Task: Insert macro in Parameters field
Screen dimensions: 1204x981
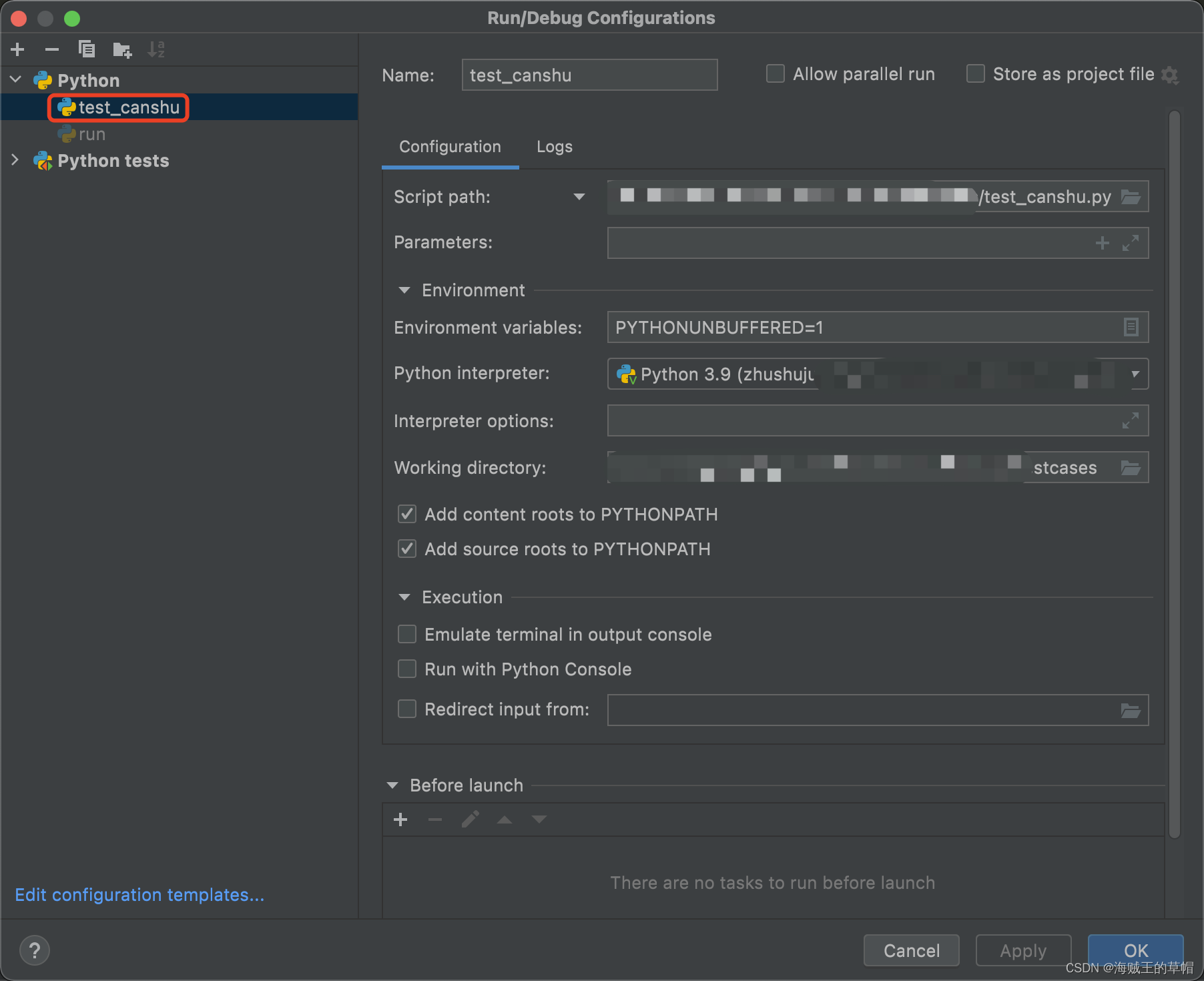Action: pos(1103,243)
